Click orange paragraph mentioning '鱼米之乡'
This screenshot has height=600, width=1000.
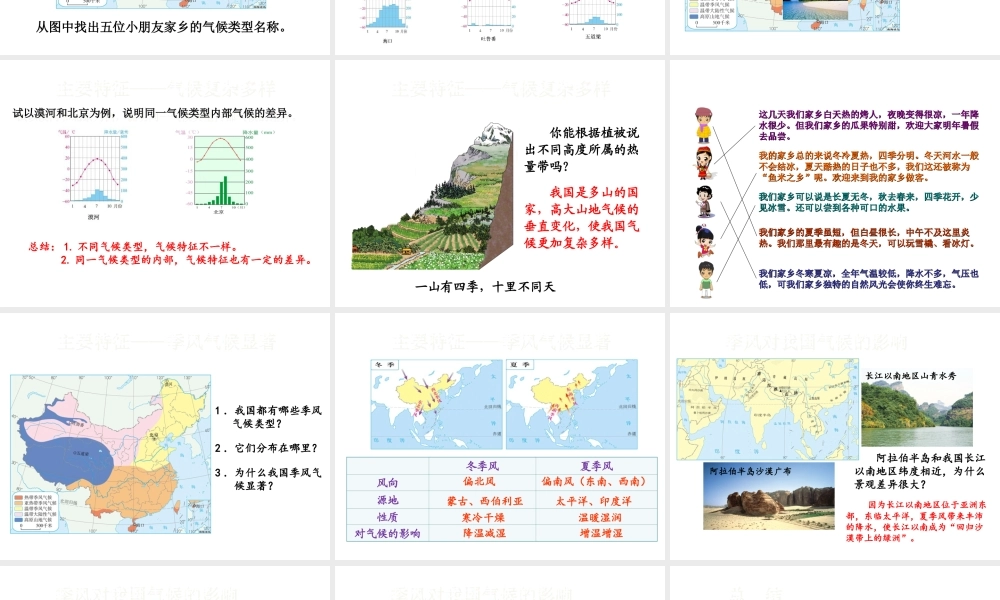868,166
